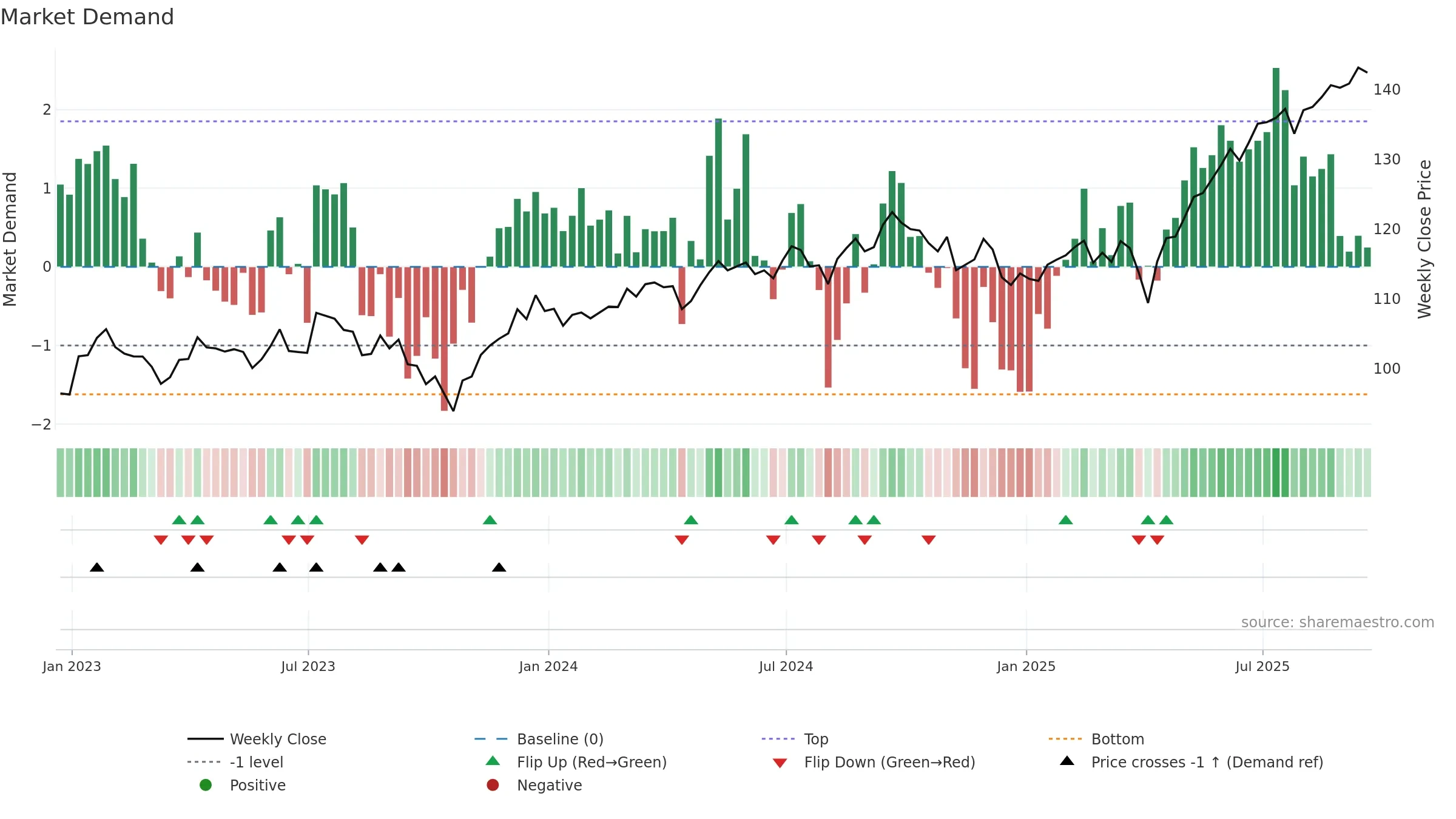Image resolution: width=1456 pixels, height=819 pixels.
Task: Click the 100 price tick label
Action: 1387,369
